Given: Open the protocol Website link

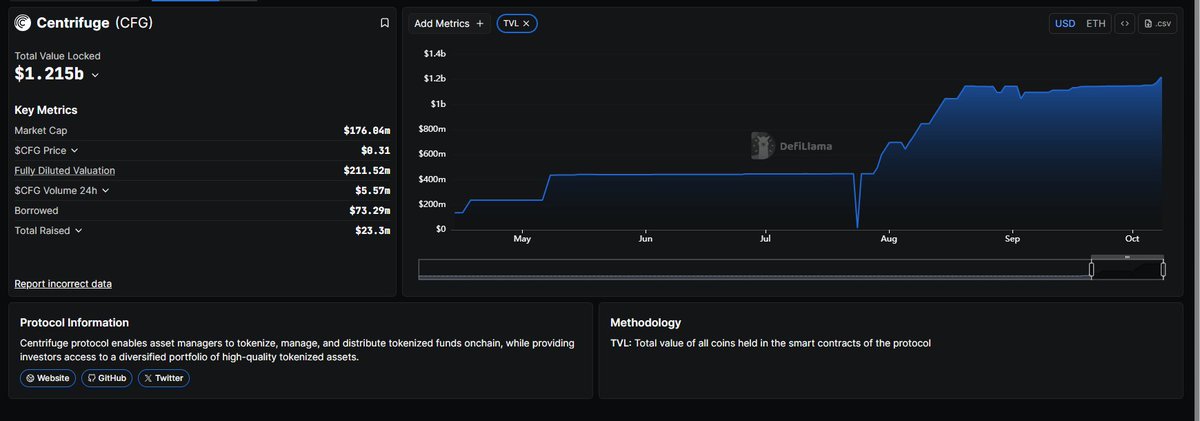Looking at the screenshot, I should tap(48, 378).
